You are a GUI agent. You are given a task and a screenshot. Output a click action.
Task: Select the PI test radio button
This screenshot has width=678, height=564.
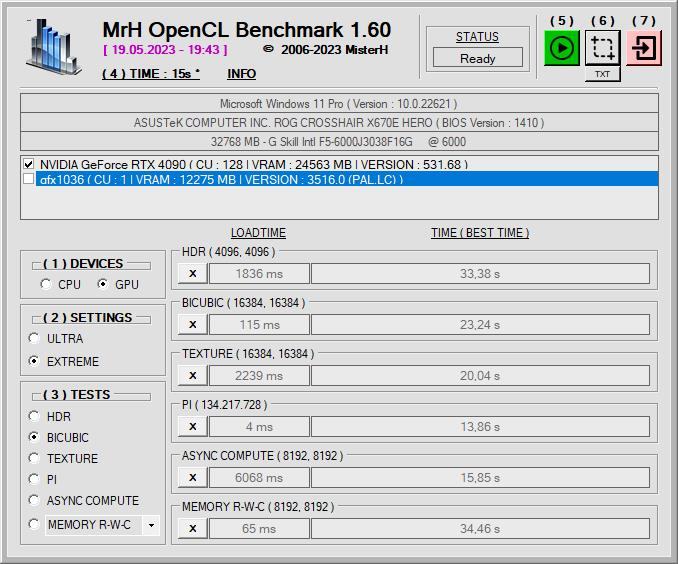point(34,479)
